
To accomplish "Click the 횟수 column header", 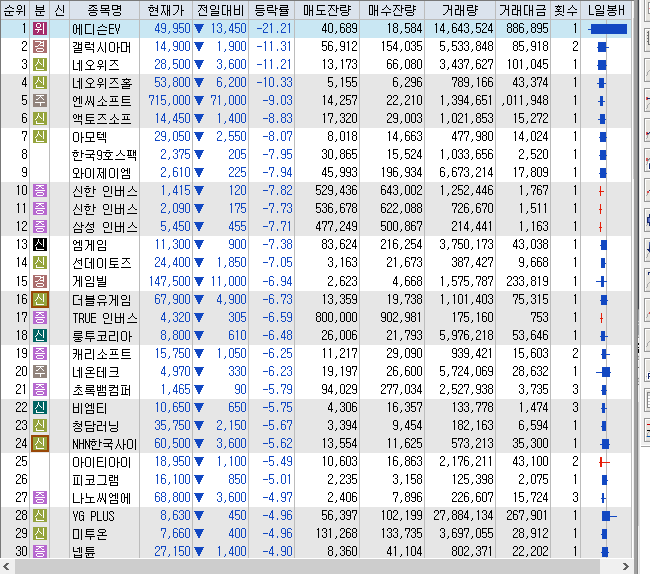I will pyautogui.click(x=566, y=10).
